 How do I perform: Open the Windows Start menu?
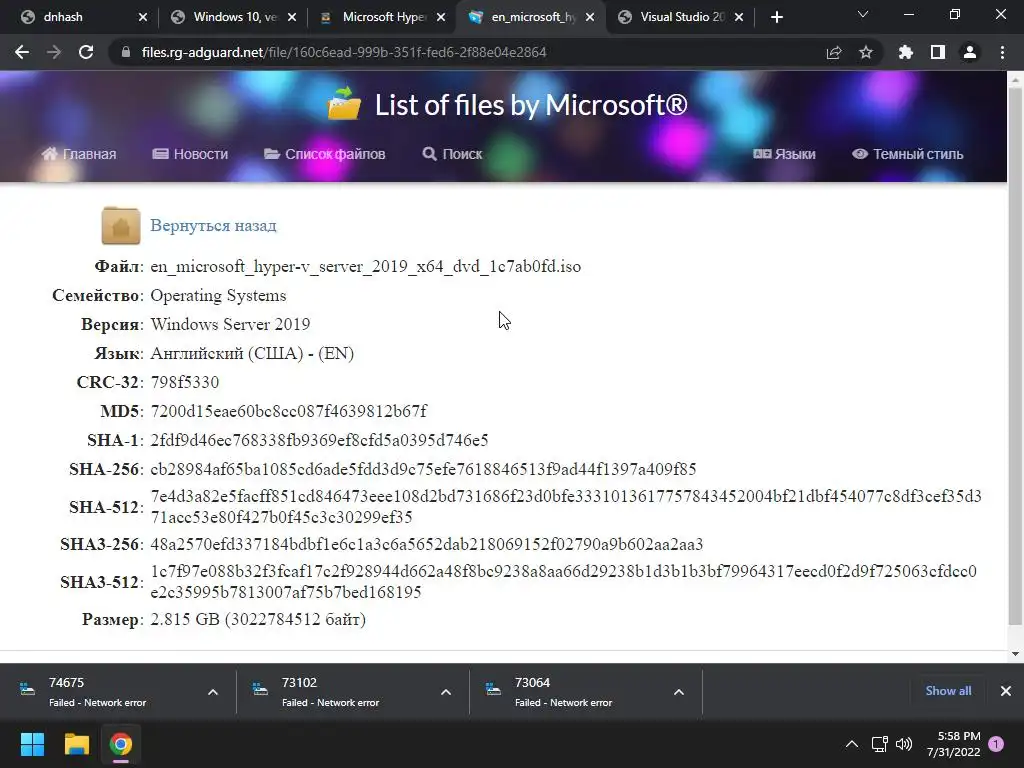[x=32, y=744]
